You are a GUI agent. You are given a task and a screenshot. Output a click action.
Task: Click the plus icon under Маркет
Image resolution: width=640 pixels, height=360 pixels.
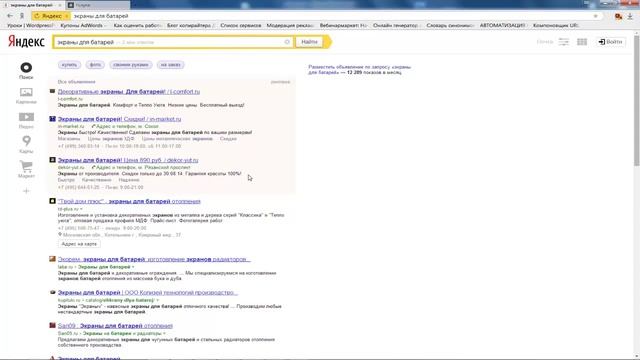[26, 191]
